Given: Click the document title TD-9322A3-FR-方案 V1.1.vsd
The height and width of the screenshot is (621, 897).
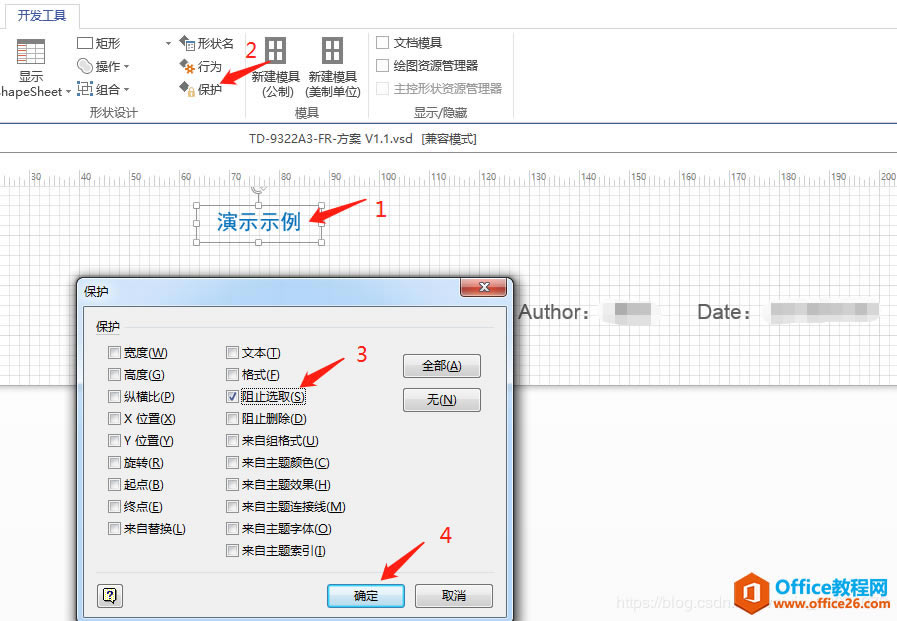Looking at the screenshot, I should pyautogui.click(x=331, y=139).
